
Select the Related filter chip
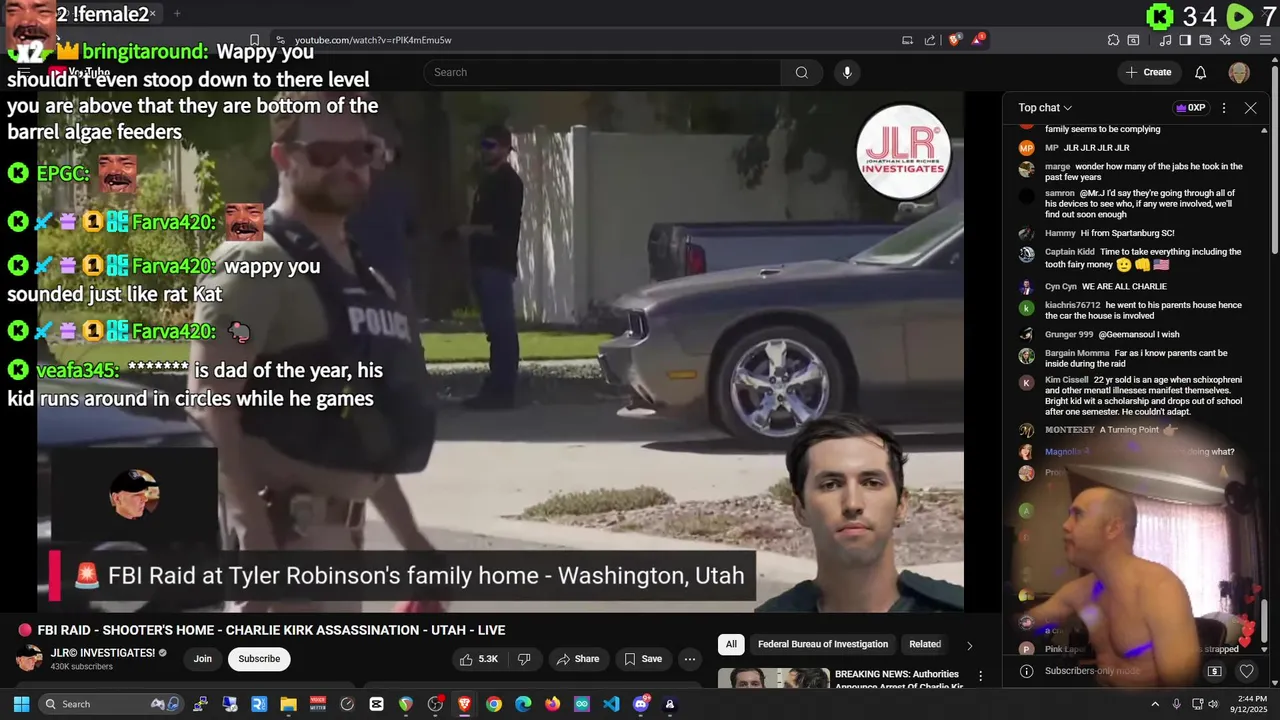tap(925, 644)
